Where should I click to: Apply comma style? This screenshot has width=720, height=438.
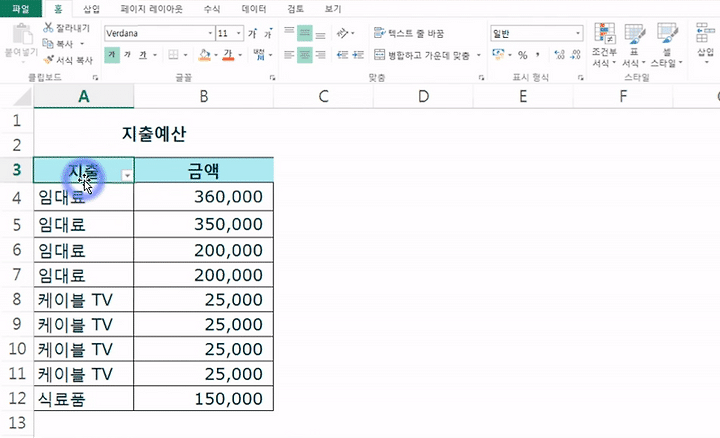(x=537, y=55)
